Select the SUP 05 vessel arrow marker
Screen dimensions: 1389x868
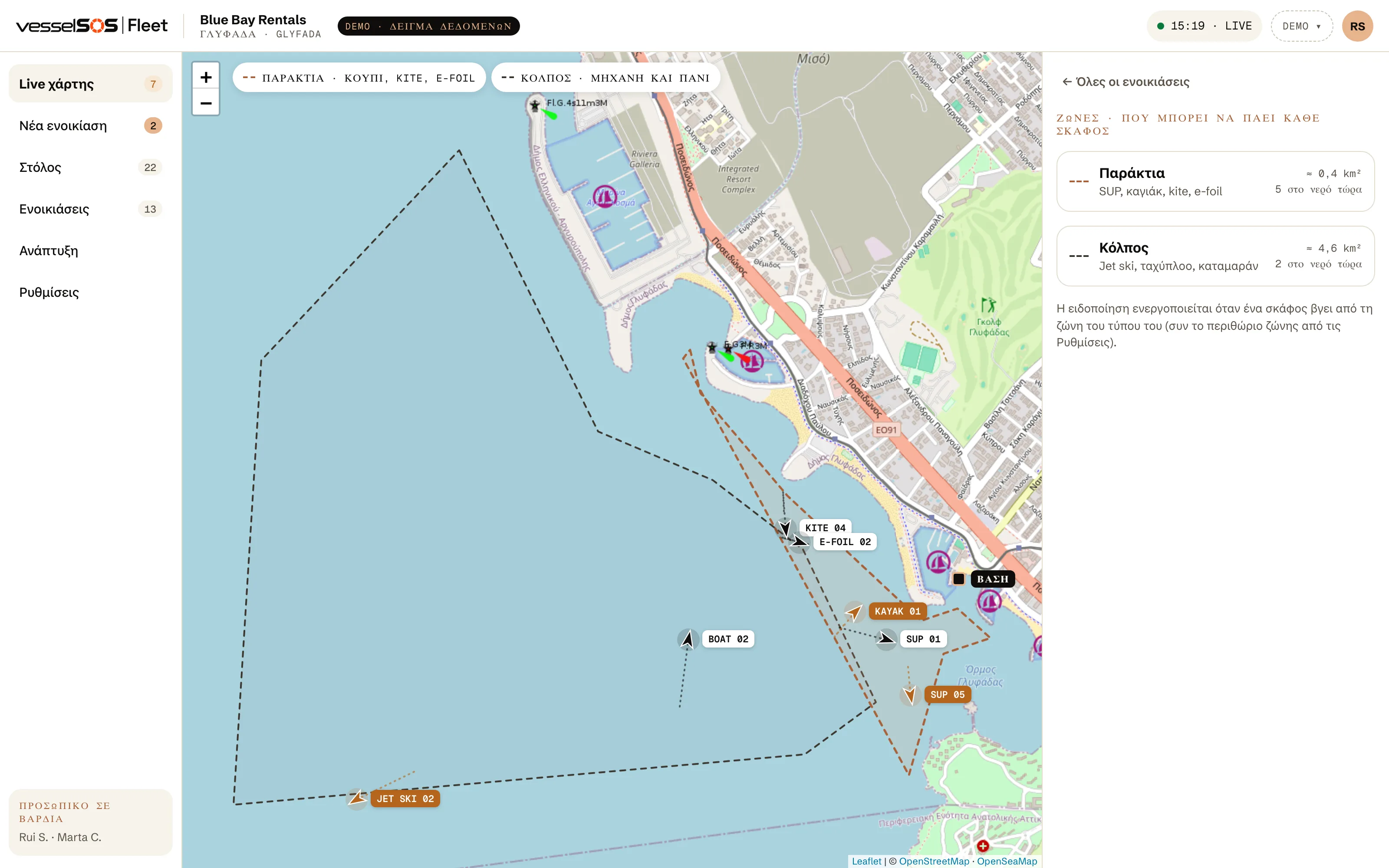pos(910,695)
